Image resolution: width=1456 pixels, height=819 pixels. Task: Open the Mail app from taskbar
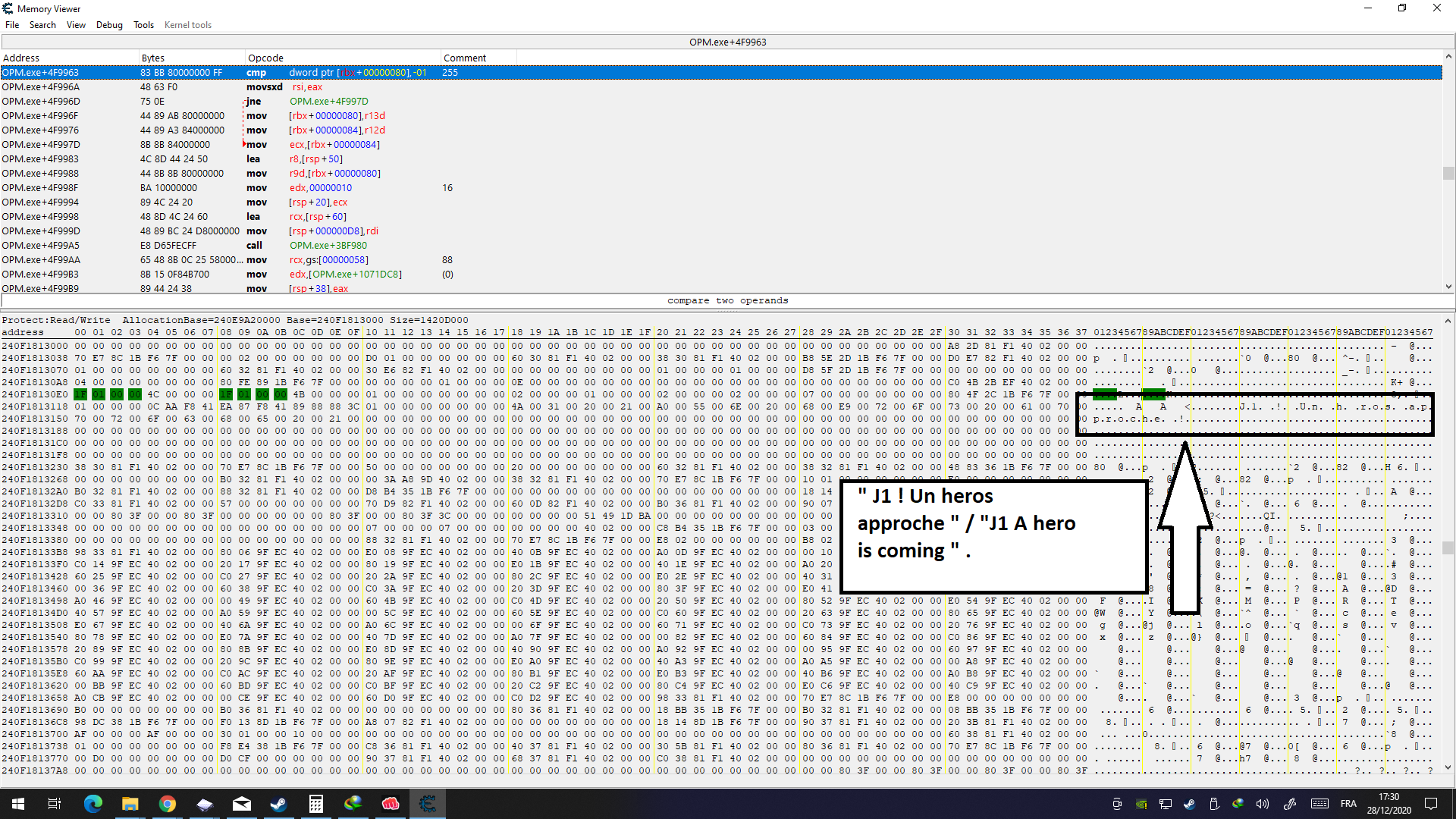pos(242,804)
